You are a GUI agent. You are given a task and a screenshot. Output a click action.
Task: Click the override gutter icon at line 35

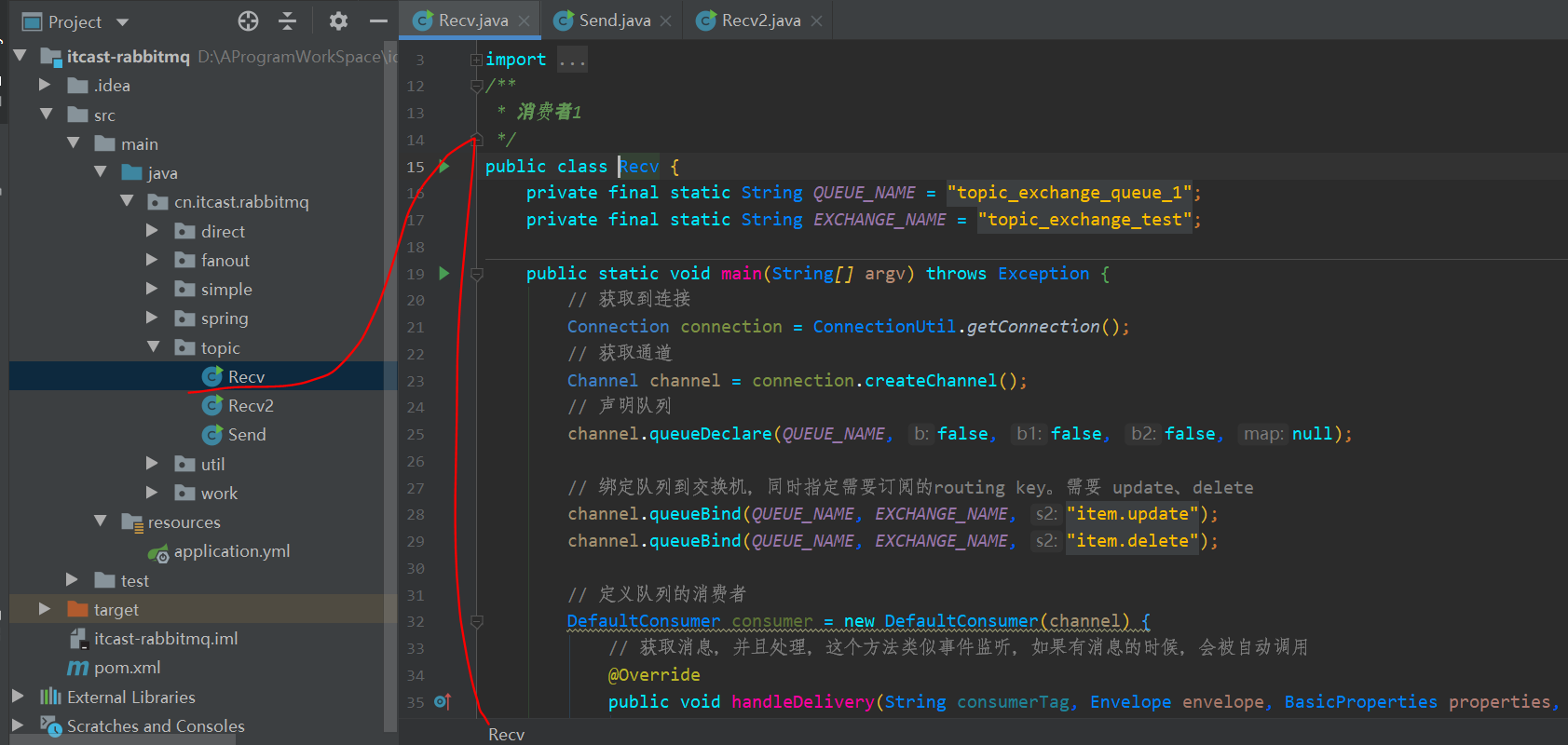pos(443,701)
